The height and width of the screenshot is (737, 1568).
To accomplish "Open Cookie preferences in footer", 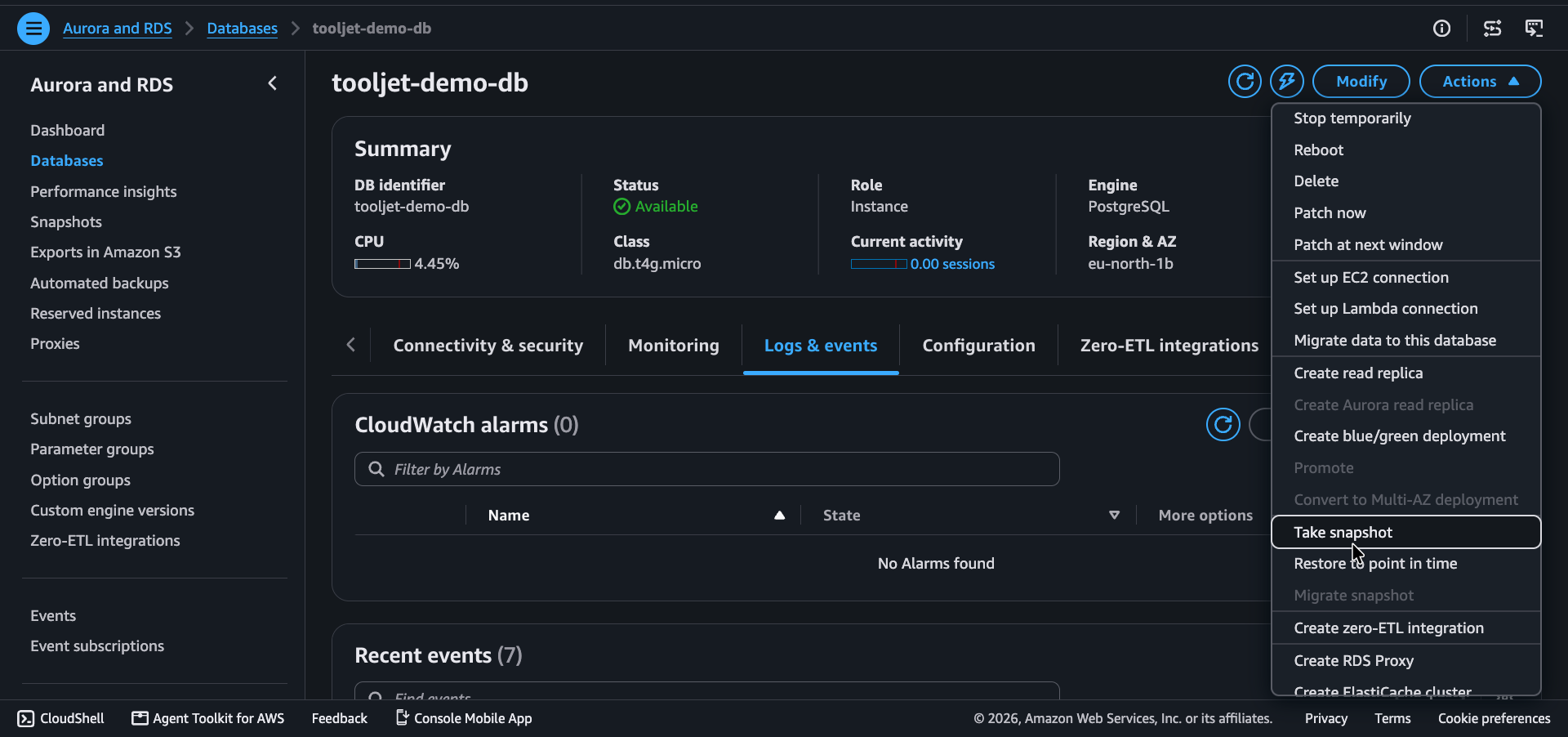I will [1494, 718].
